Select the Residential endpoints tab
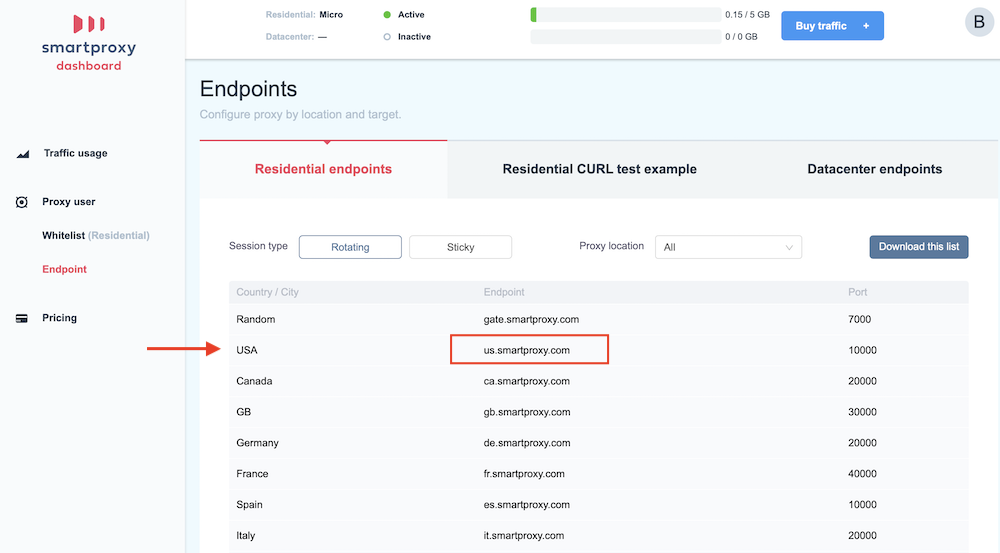This screenshot has width=1000, height=553. 323,169
